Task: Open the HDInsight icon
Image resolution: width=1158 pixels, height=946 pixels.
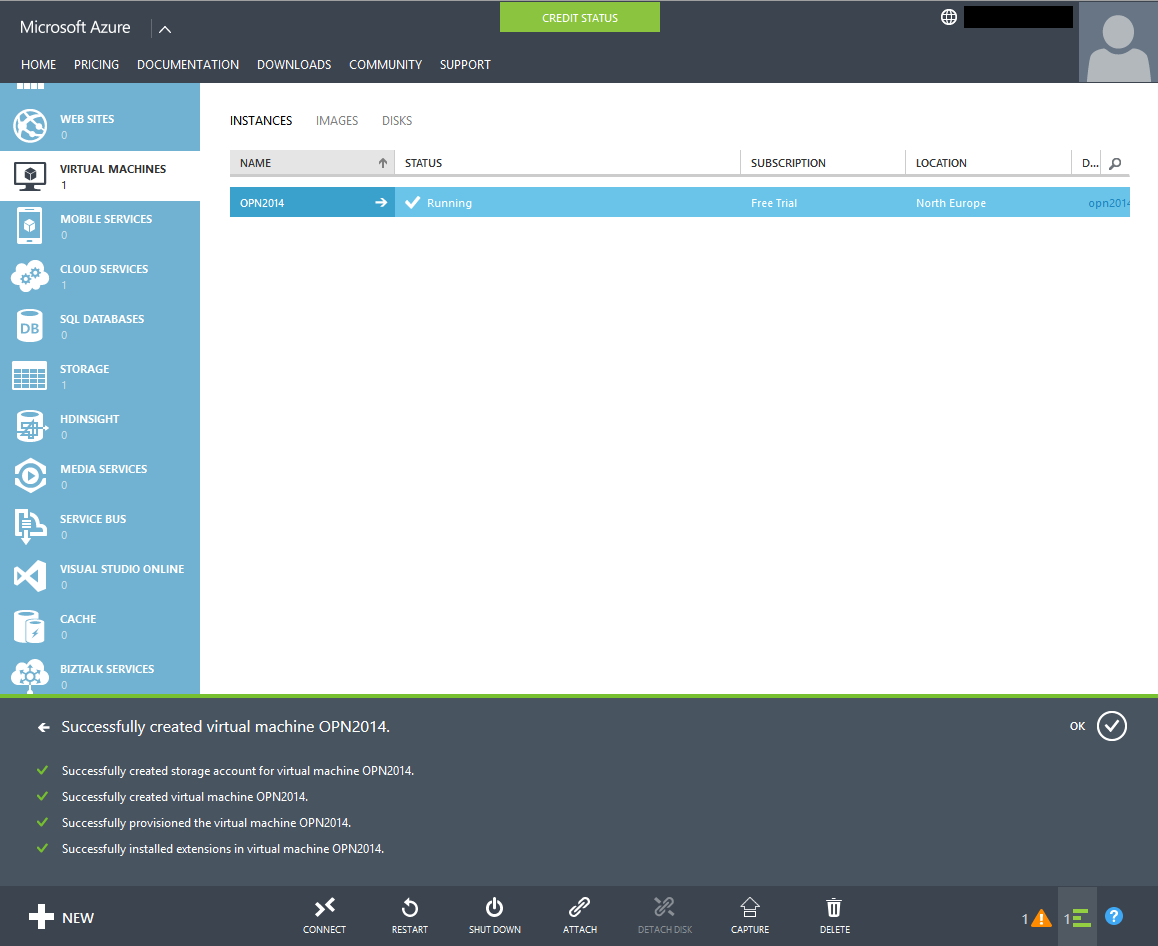Action: pyautogui.click(x=30, y=426)
